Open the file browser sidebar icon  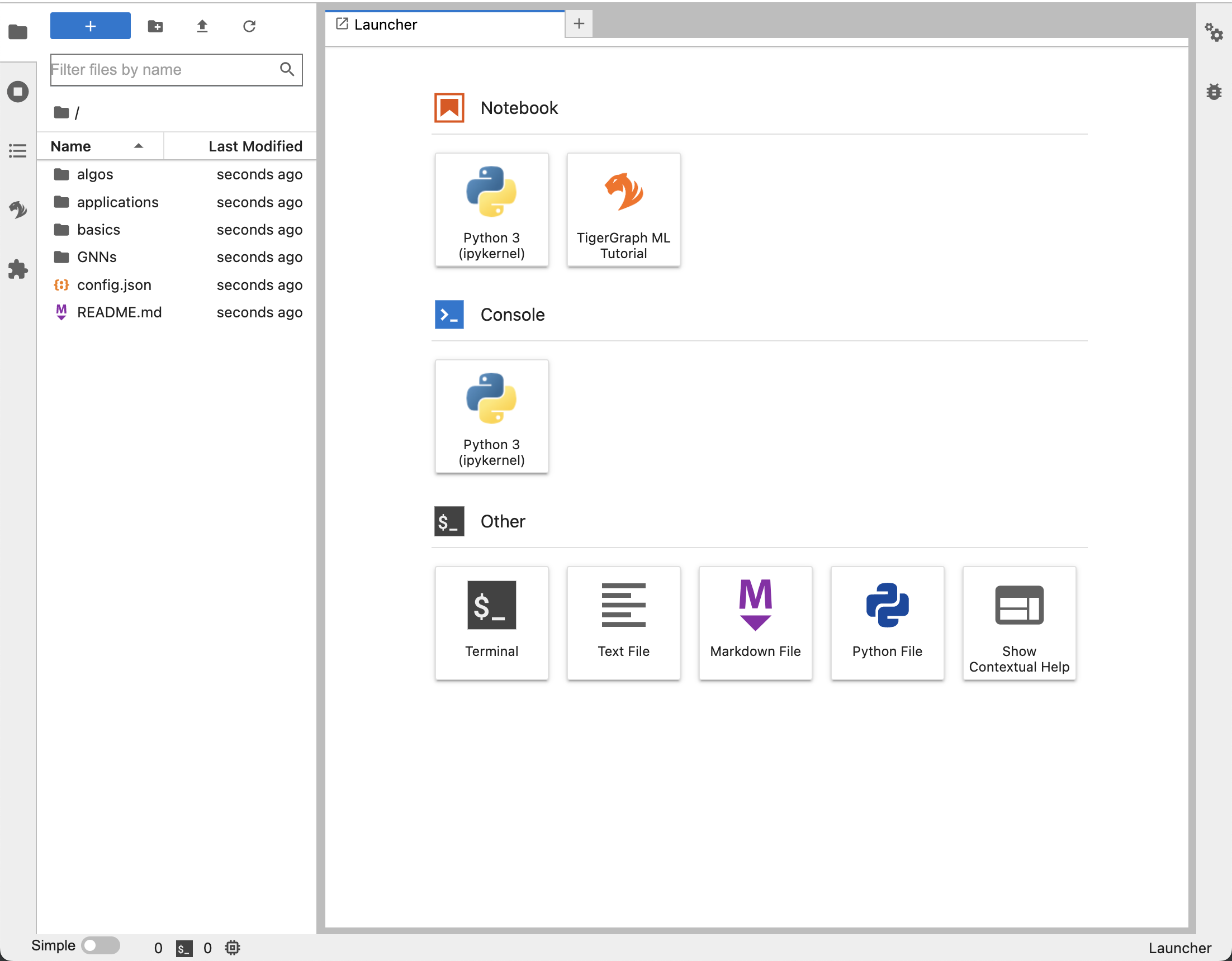[x=17, y=32]
